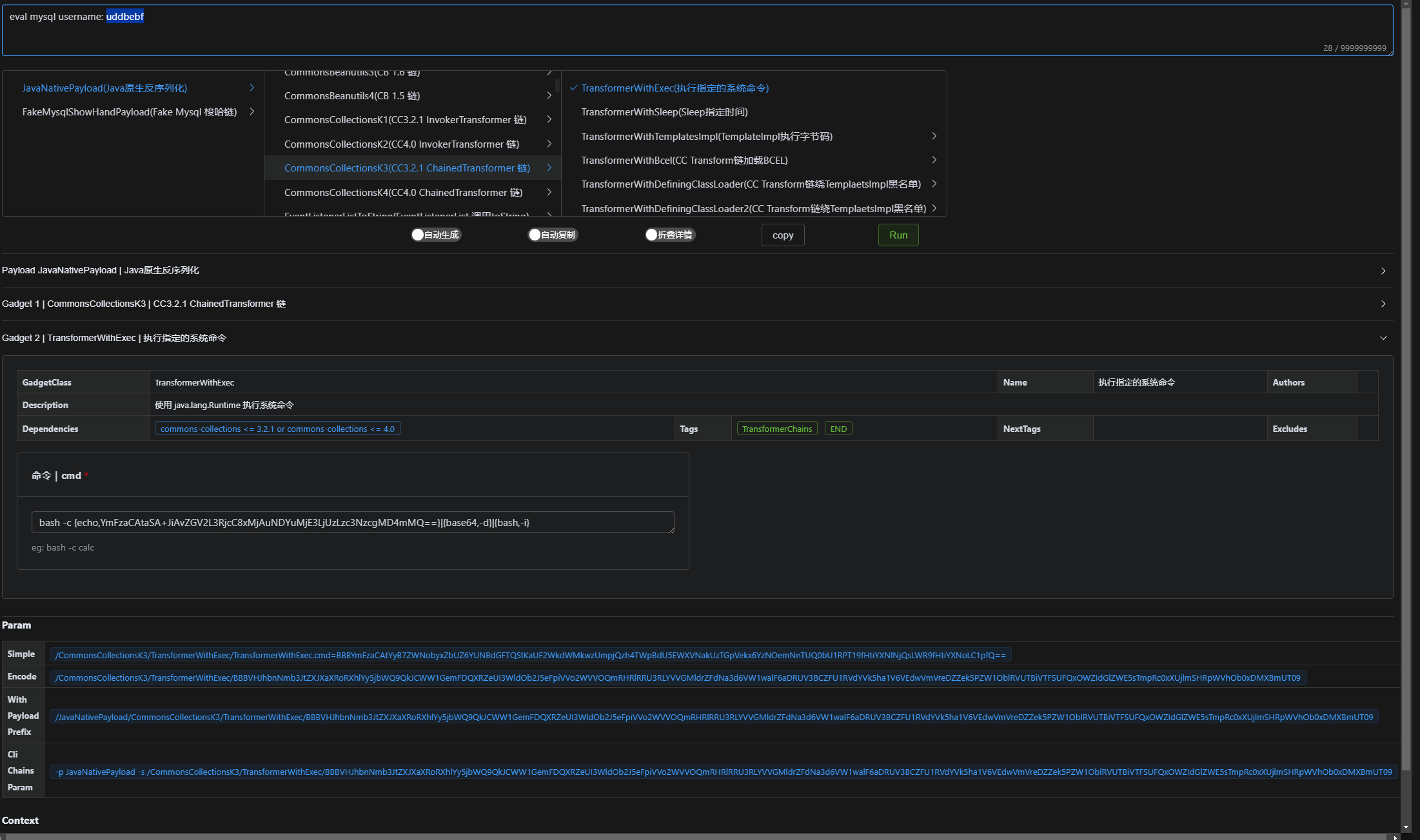Choose CommonsCollectionsK2 CC4.0 InvokerTransformer option
1420x840 pixels.
point(412,144)
